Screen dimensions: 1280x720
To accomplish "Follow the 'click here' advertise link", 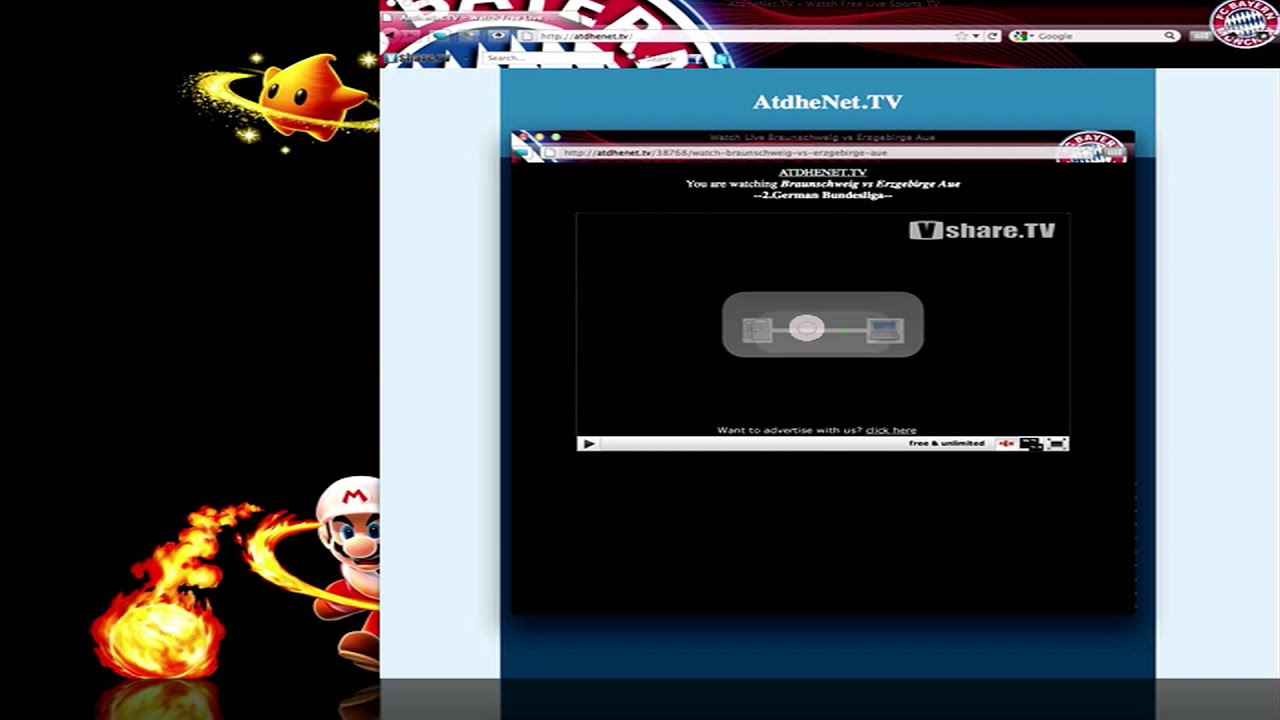I will [891, 430].
